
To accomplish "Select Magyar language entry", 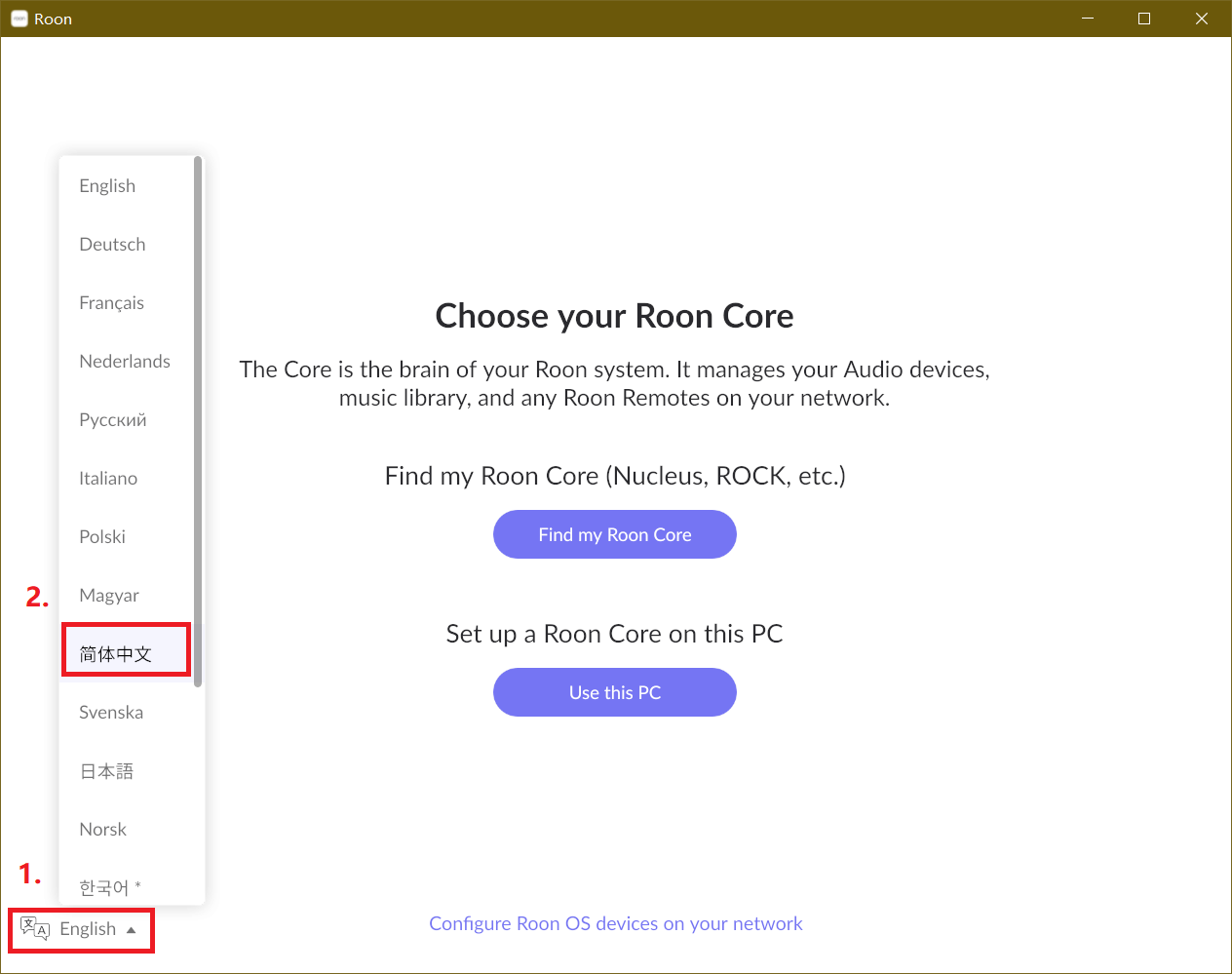I will click(109, 596).
